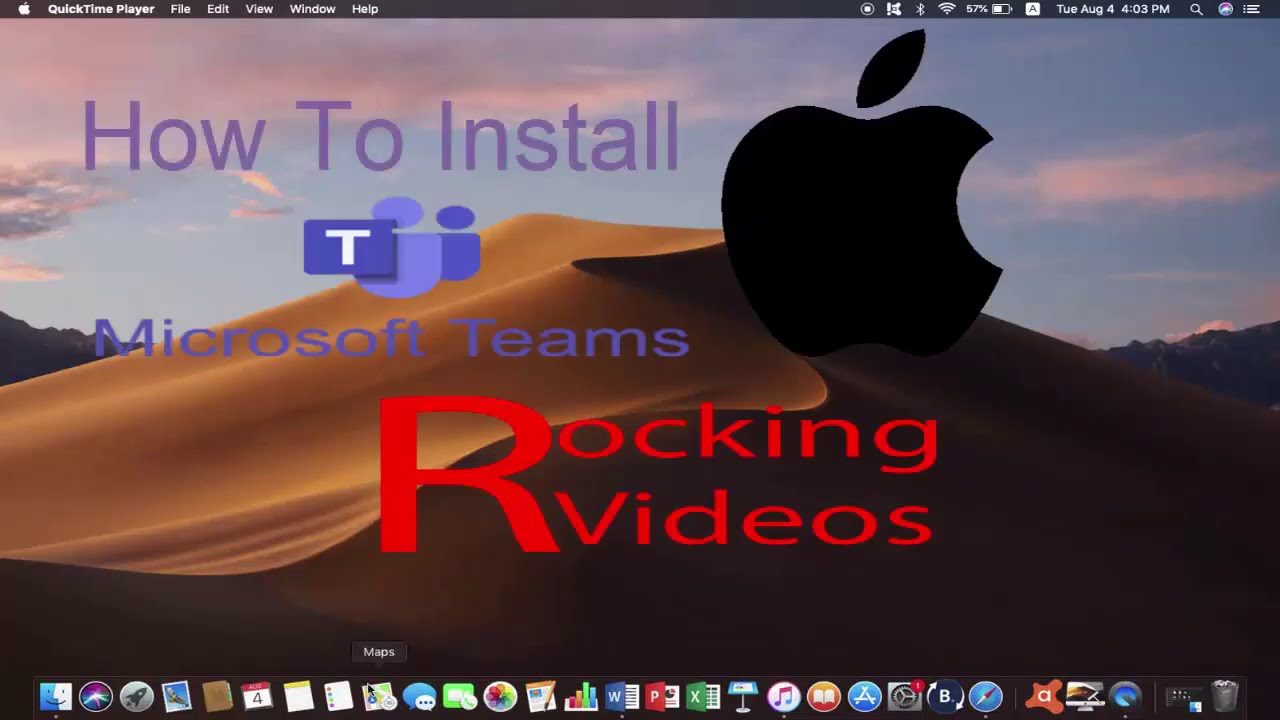Open Wi-Fi status menu

(946, 9)
